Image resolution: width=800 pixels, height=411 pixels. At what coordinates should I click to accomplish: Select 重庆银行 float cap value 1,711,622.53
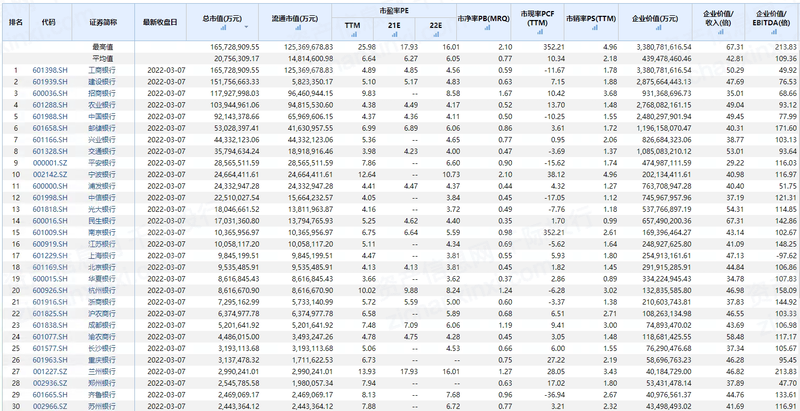coord(311,361)
